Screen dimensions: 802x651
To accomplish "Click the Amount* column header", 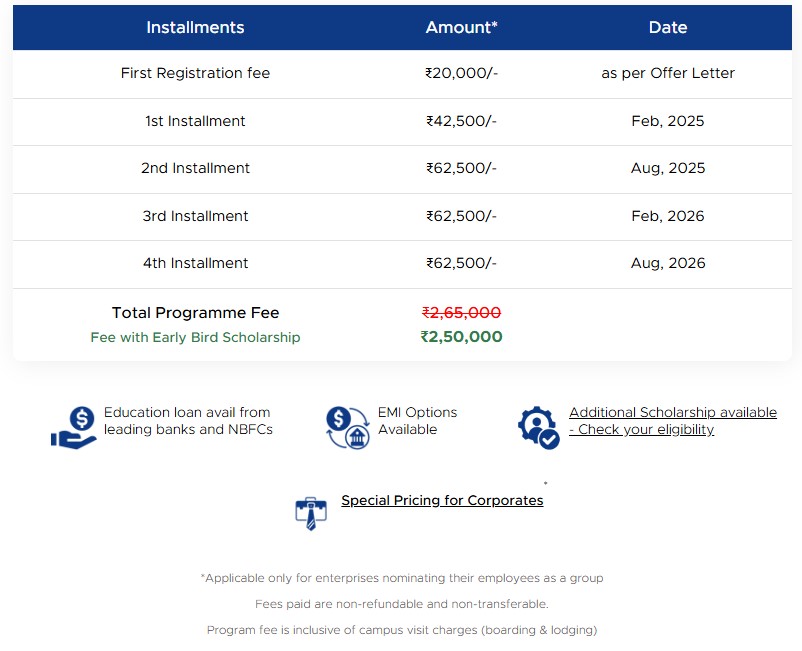I will [461, 28].
